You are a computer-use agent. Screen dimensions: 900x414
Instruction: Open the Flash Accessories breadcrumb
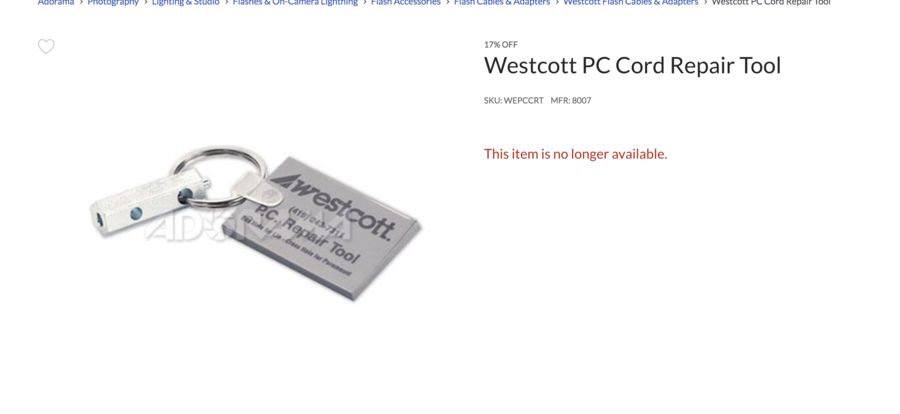406,2
